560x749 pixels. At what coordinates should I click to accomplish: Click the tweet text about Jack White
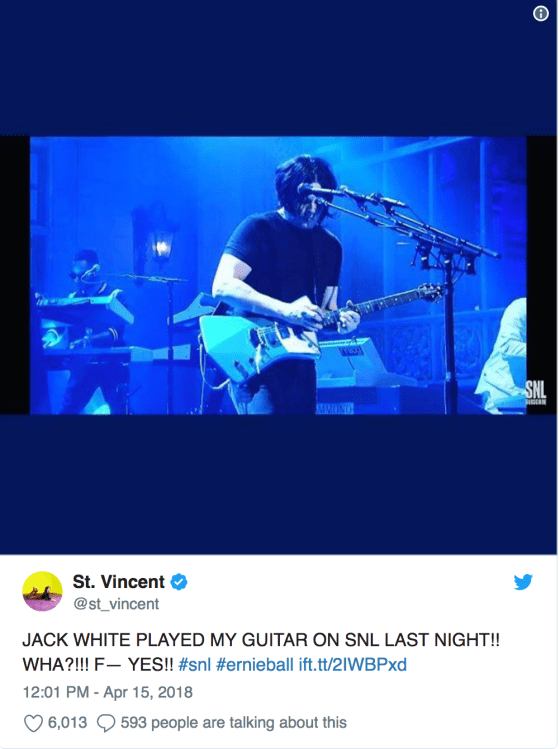pyautogui.click(x=261, y=652)
